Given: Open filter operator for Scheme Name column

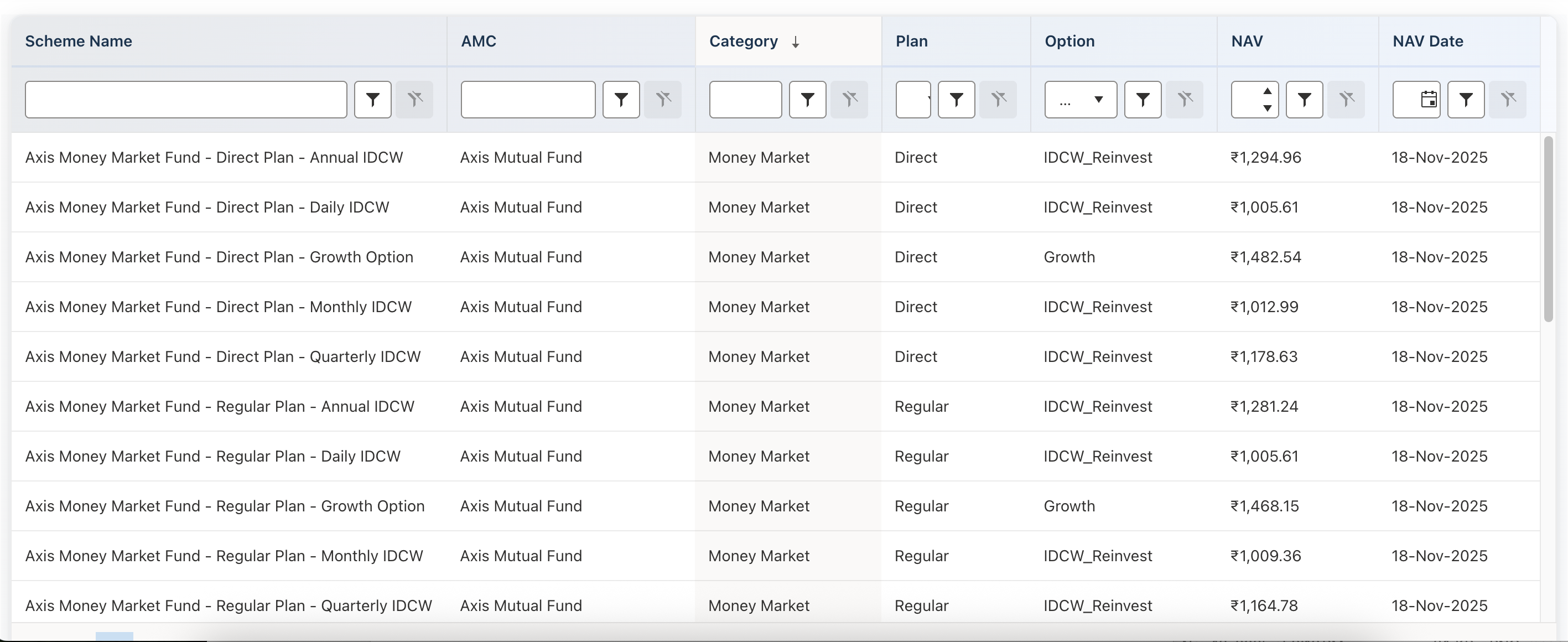Looking at the screenshot, I should [x=372, y=99].
